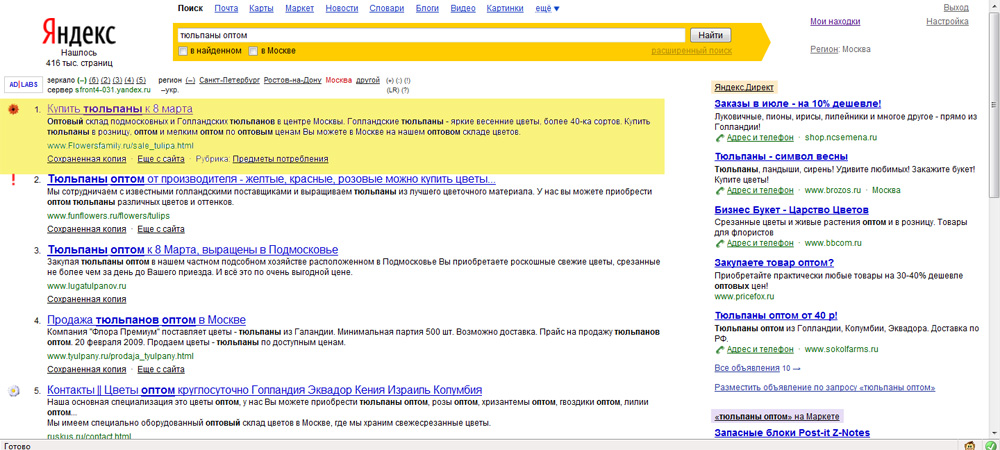Open the Карты tab
This screenshot has width=1000, height=450.
click(261, 8)
